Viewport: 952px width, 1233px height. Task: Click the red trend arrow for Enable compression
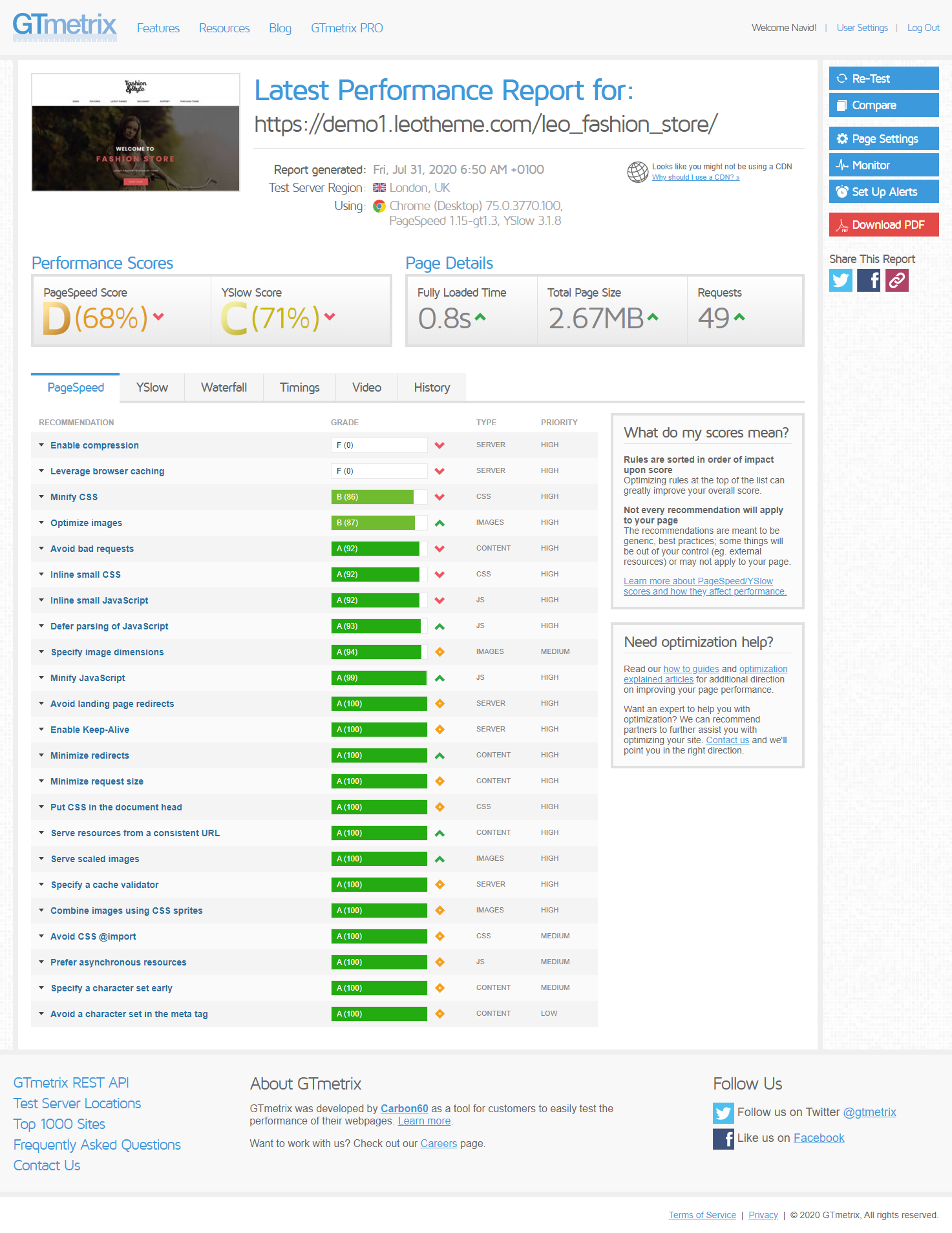coord(439,445)
